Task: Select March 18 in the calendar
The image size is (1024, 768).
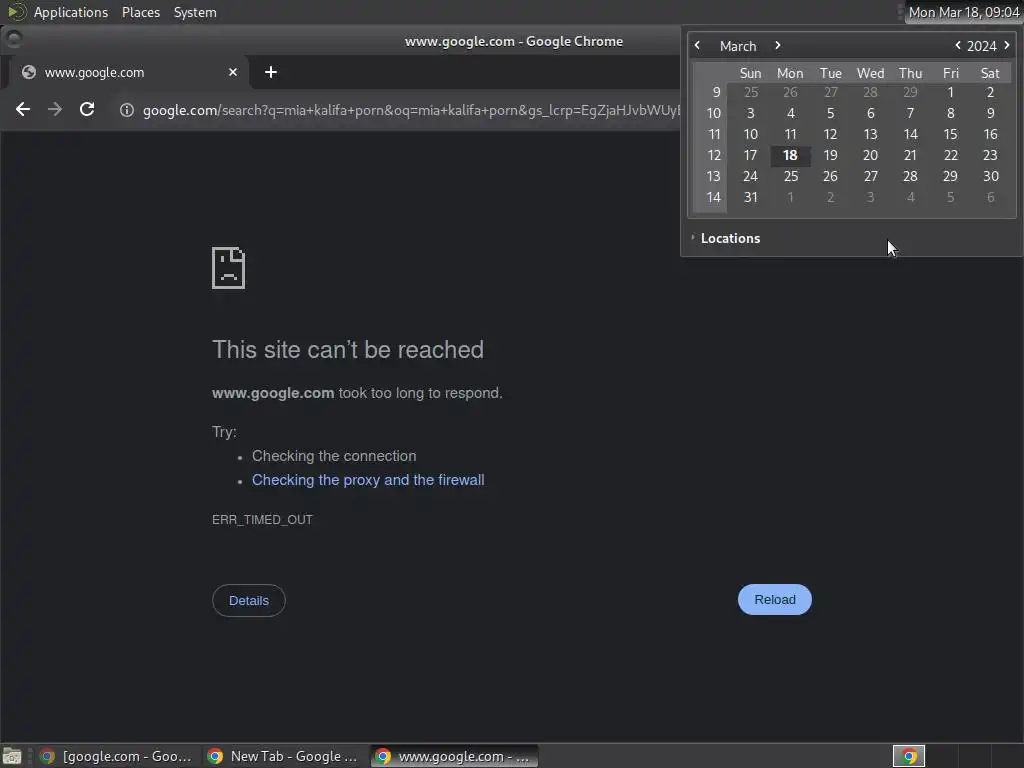Action: [790, 155]
